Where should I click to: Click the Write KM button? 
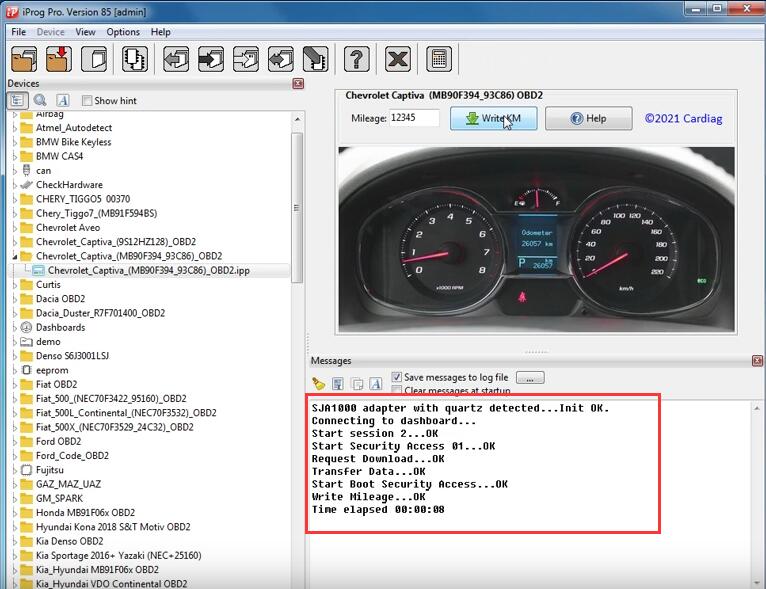coord(493,118)
